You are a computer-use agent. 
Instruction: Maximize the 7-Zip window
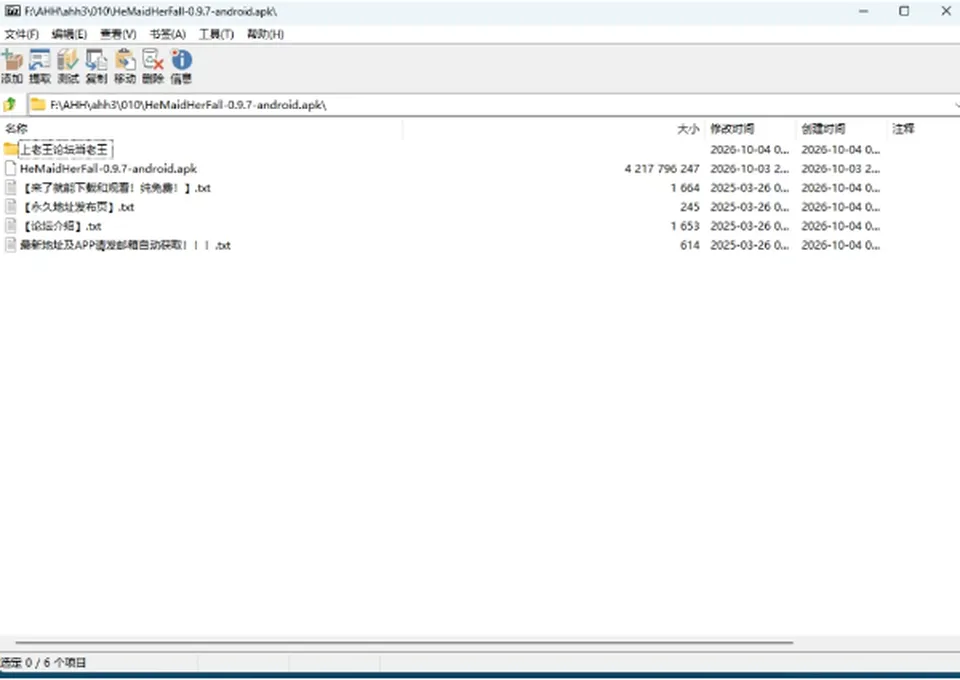[904, 11]
